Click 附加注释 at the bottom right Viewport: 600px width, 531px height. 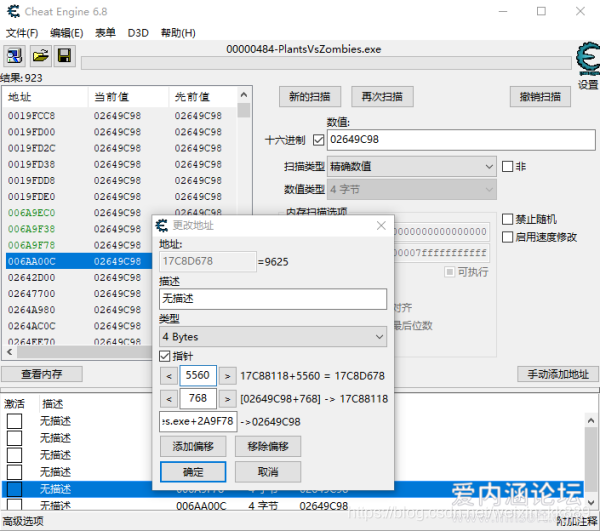(x=577, y=521)
